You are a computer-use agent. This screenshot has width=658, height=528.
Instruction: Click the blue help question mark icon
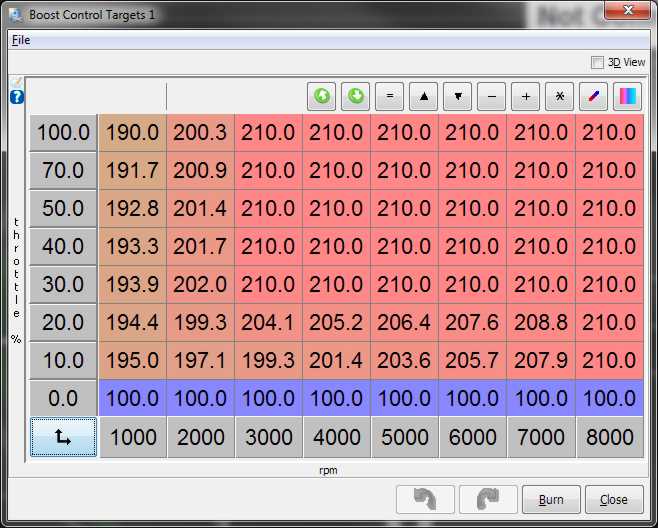[16, 97]
